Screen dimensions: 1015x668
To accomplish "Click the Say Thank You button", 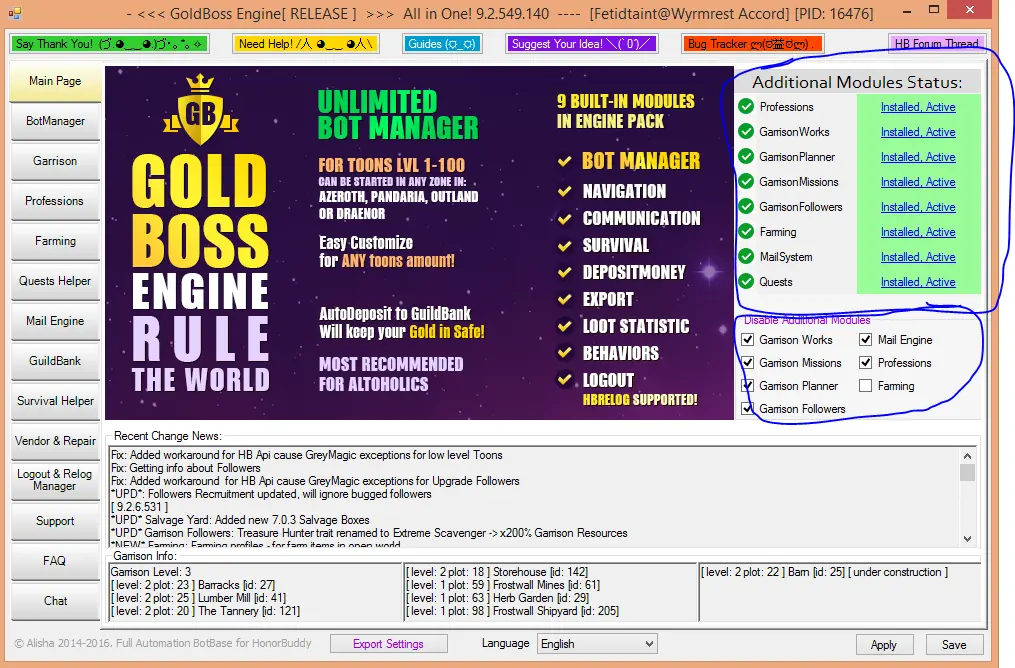I will coord(109,43).
